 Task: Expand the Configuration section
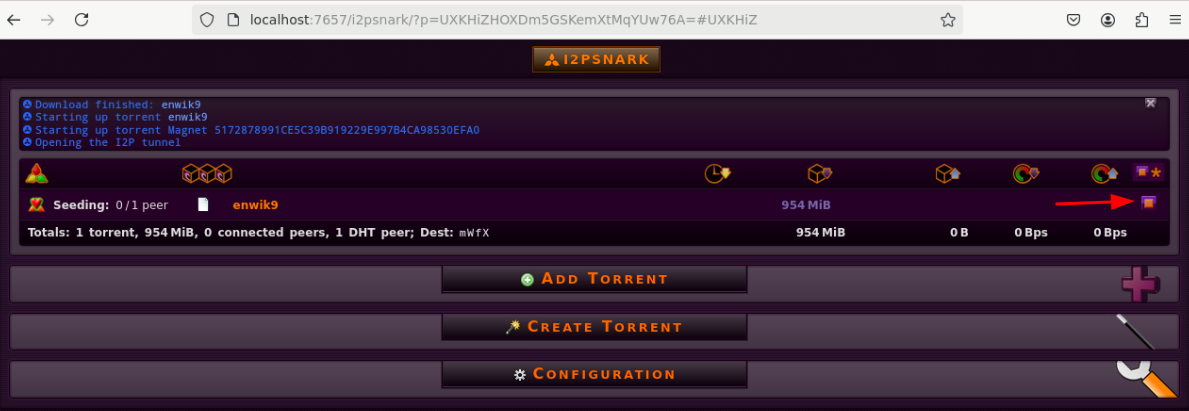[594, 375]
